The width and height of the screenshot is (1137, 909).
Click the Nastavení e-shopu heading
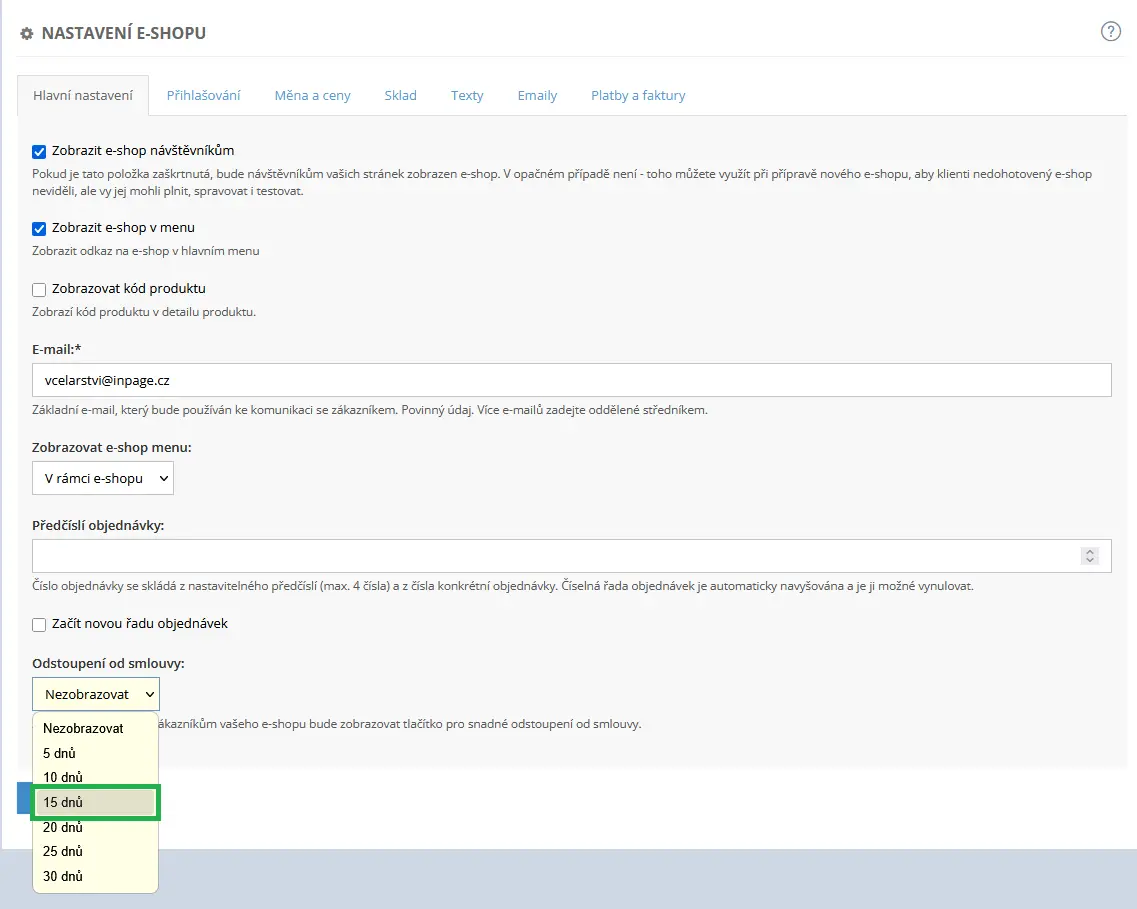coord(124,33)
